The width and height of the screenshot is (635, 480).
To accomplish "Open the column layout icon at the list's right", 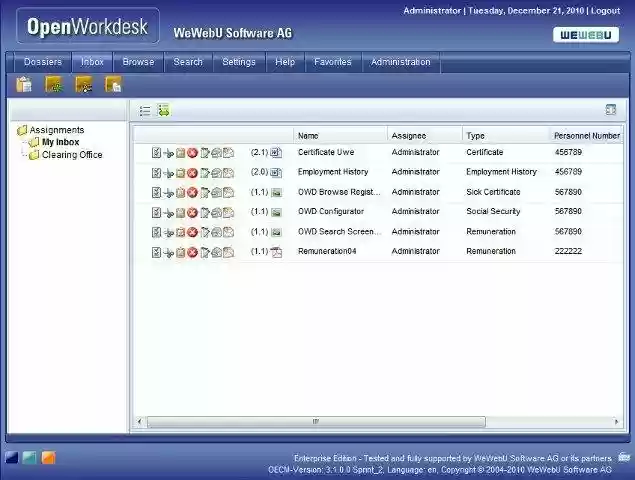I will tap(611, 110).
